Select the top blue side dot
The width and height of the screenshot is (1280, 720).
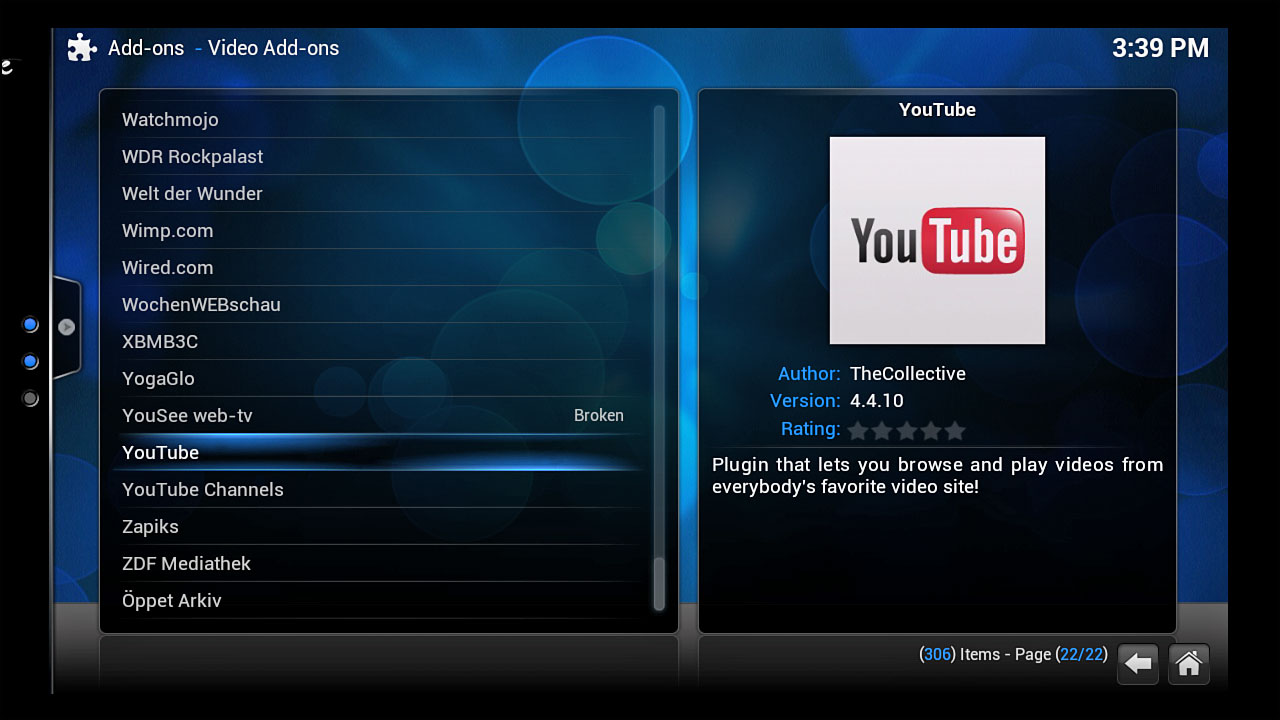click(30, 325)
